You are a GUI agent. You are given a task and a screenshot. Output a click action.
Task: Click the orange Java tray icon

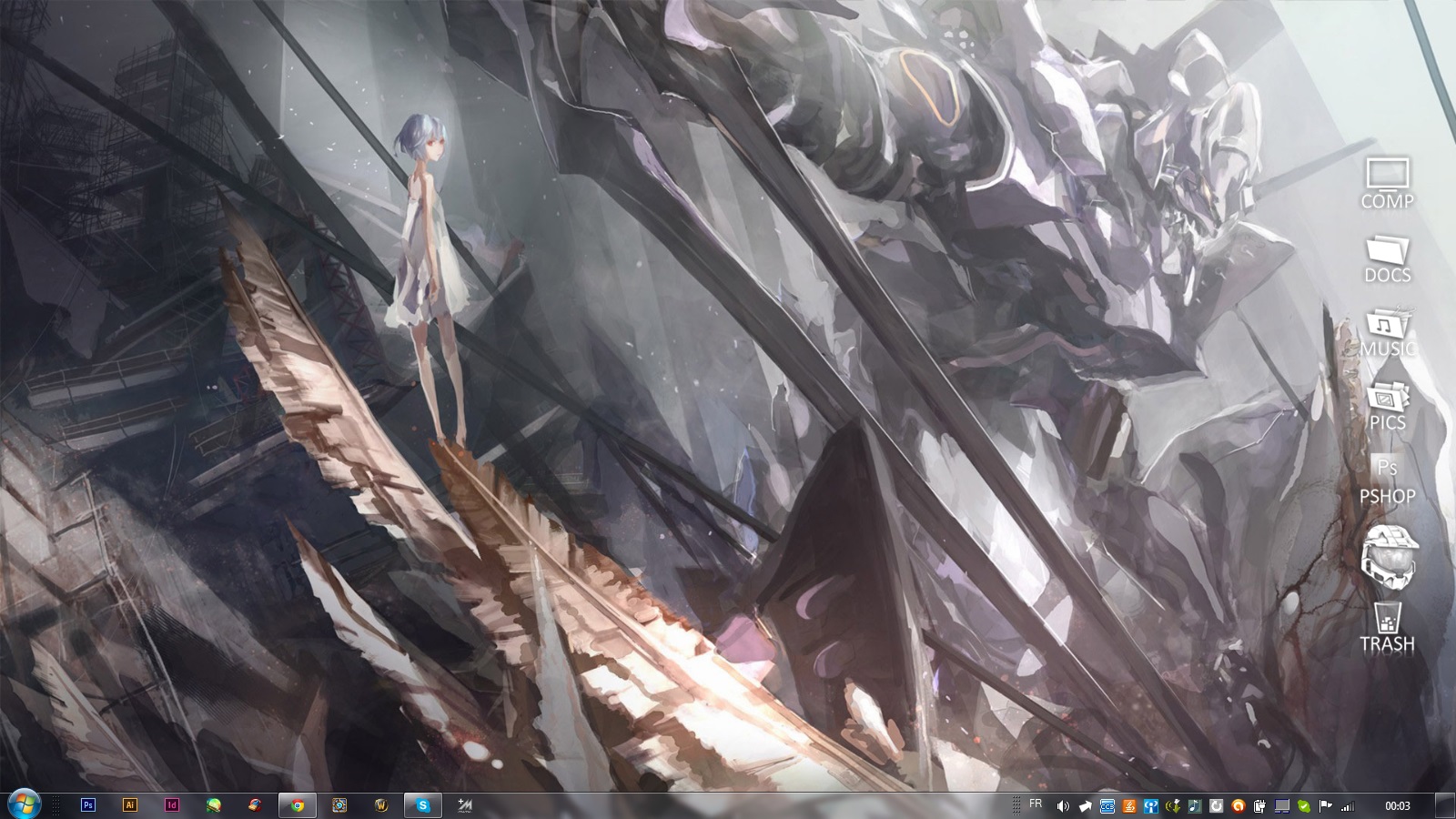tap(1129, 806)
